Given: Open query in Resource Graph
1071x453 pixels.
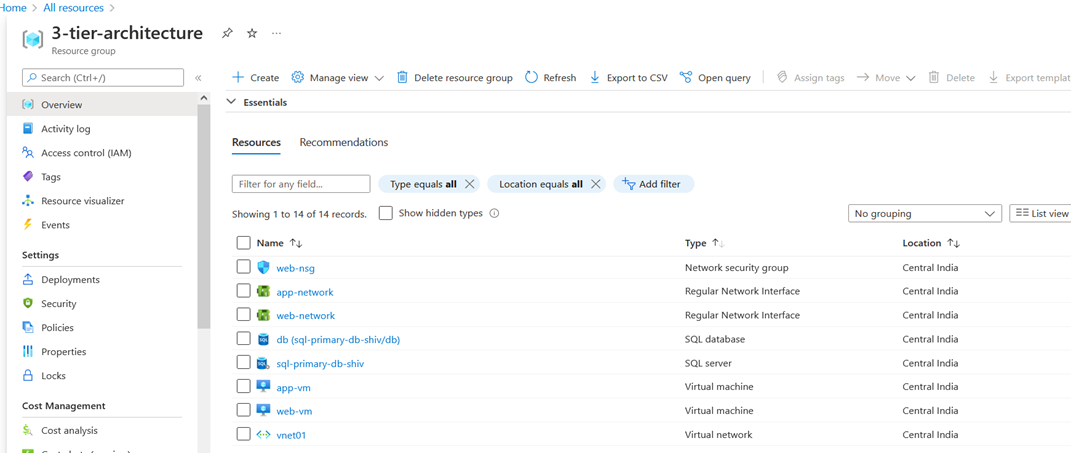Looking at the screenshot, I should tap(715, 78).
